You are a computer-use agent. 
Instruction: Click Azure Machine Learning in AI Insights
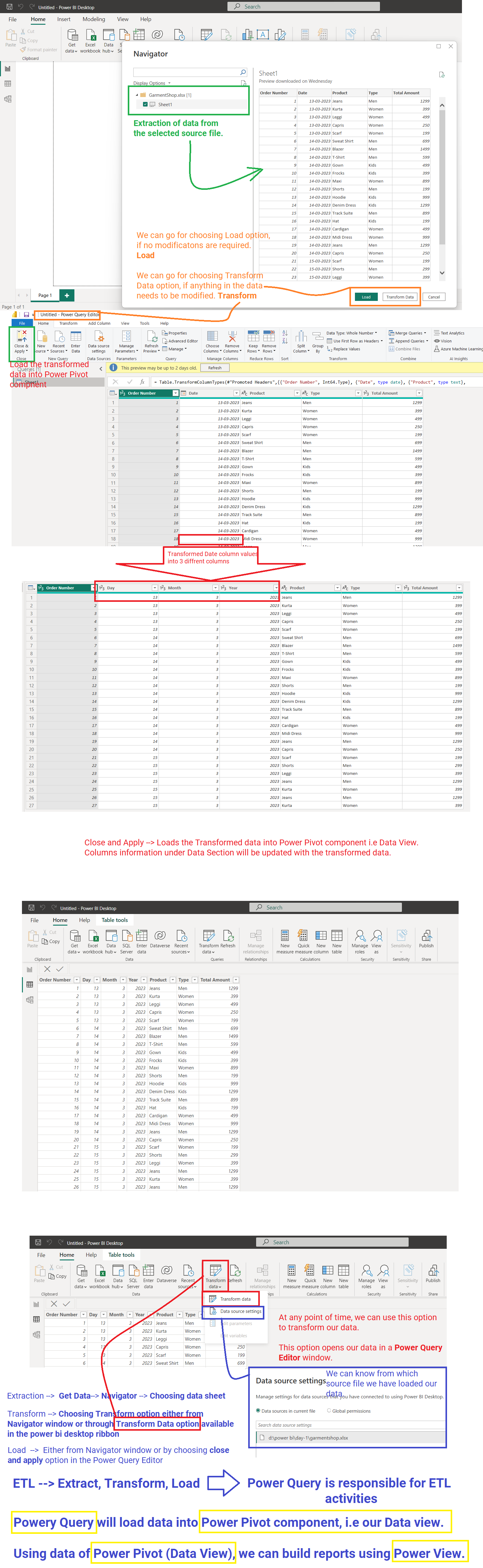tap(458, 349)
